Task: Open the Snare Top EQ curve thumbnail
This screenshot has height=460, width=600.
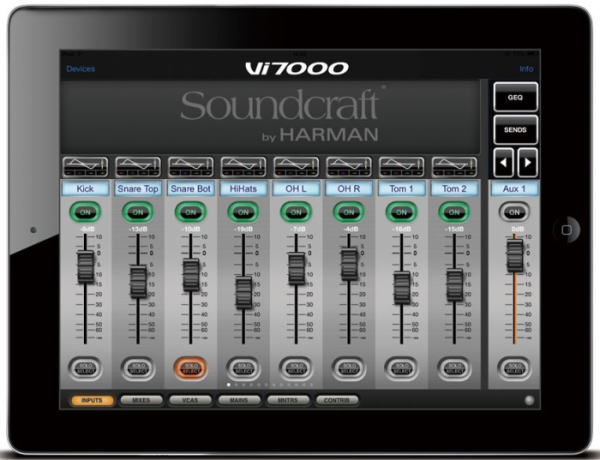Action: pos(138,166)
